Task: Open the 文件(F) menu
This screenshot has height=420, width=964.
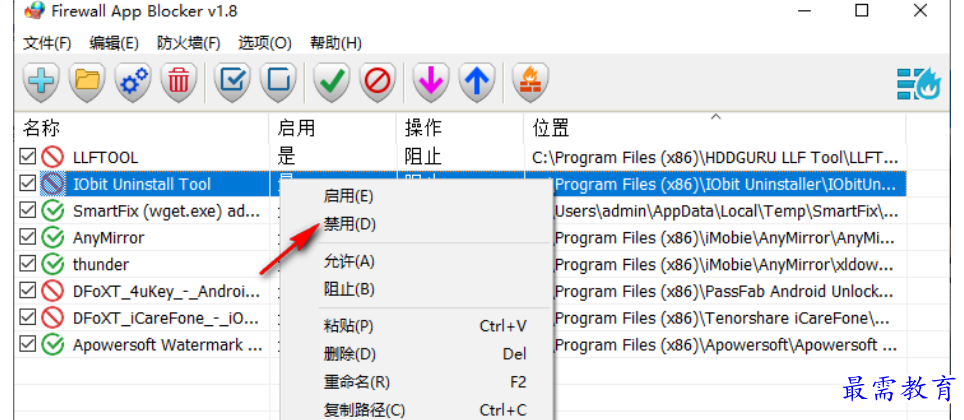Action: [x=47, y=43]
